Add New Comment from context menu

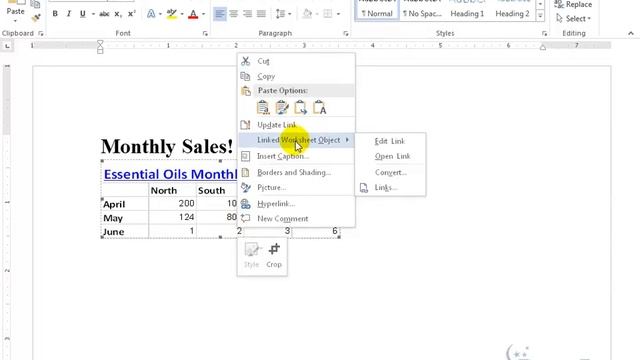pyautogui.click(x=296, y=219)
